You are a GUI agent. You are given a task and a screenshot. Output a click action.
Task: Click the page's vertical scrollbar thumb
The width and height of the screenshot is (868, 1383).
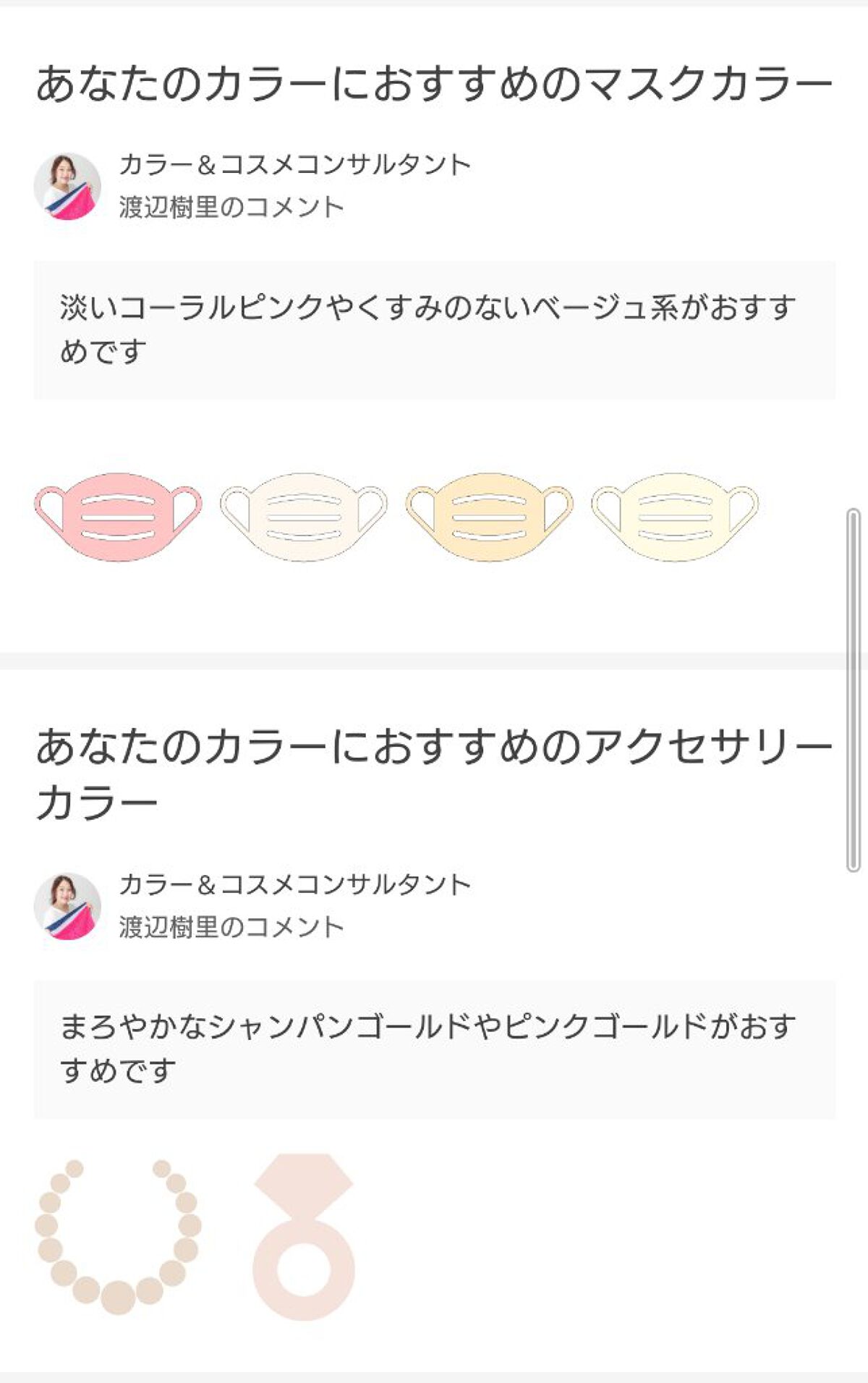(854, 689)
